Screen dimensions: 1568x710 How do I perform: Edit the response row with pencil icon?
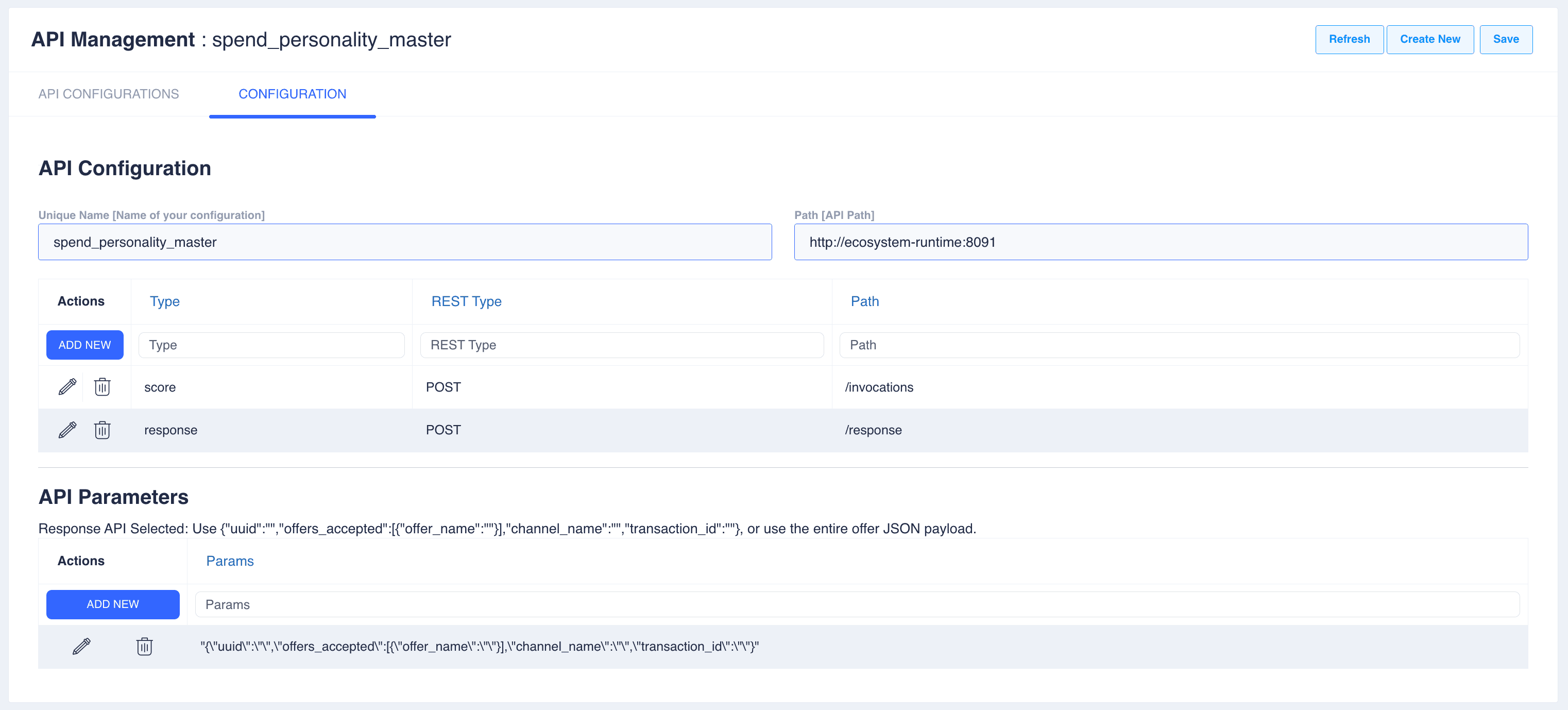coord(67,430)
